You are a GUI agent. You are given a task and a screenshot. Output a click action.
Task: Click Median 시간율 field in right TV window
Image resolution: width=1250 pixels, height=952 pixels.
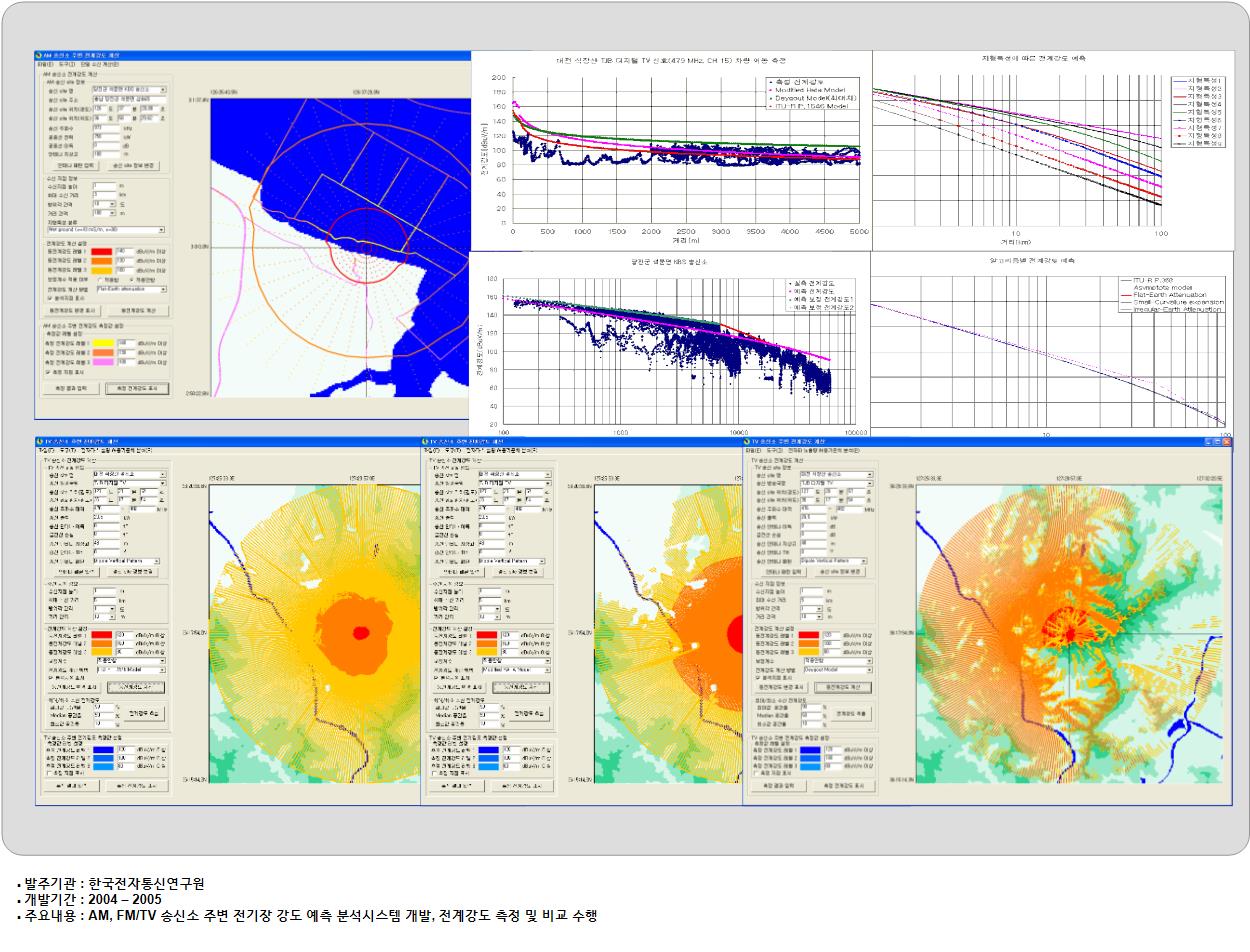click(811, 715)
